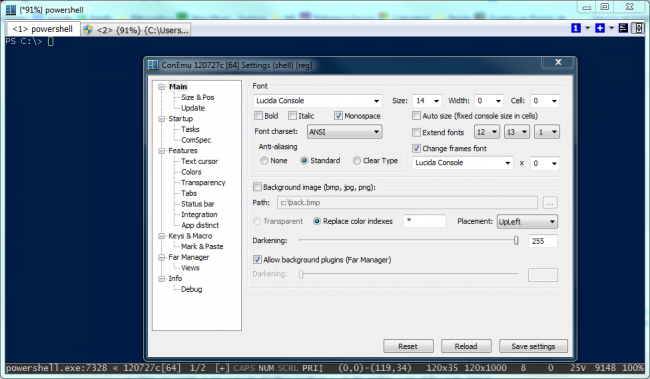Switch to the powershell tab
The width and height of the screenshot is (650, 379).
coord(43,29)
